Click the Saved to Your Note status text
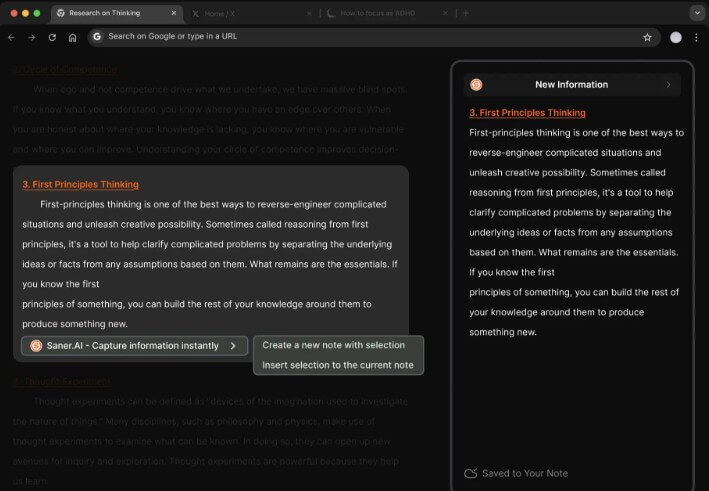Viewport: 709px width, 491px height. (525, 473)
